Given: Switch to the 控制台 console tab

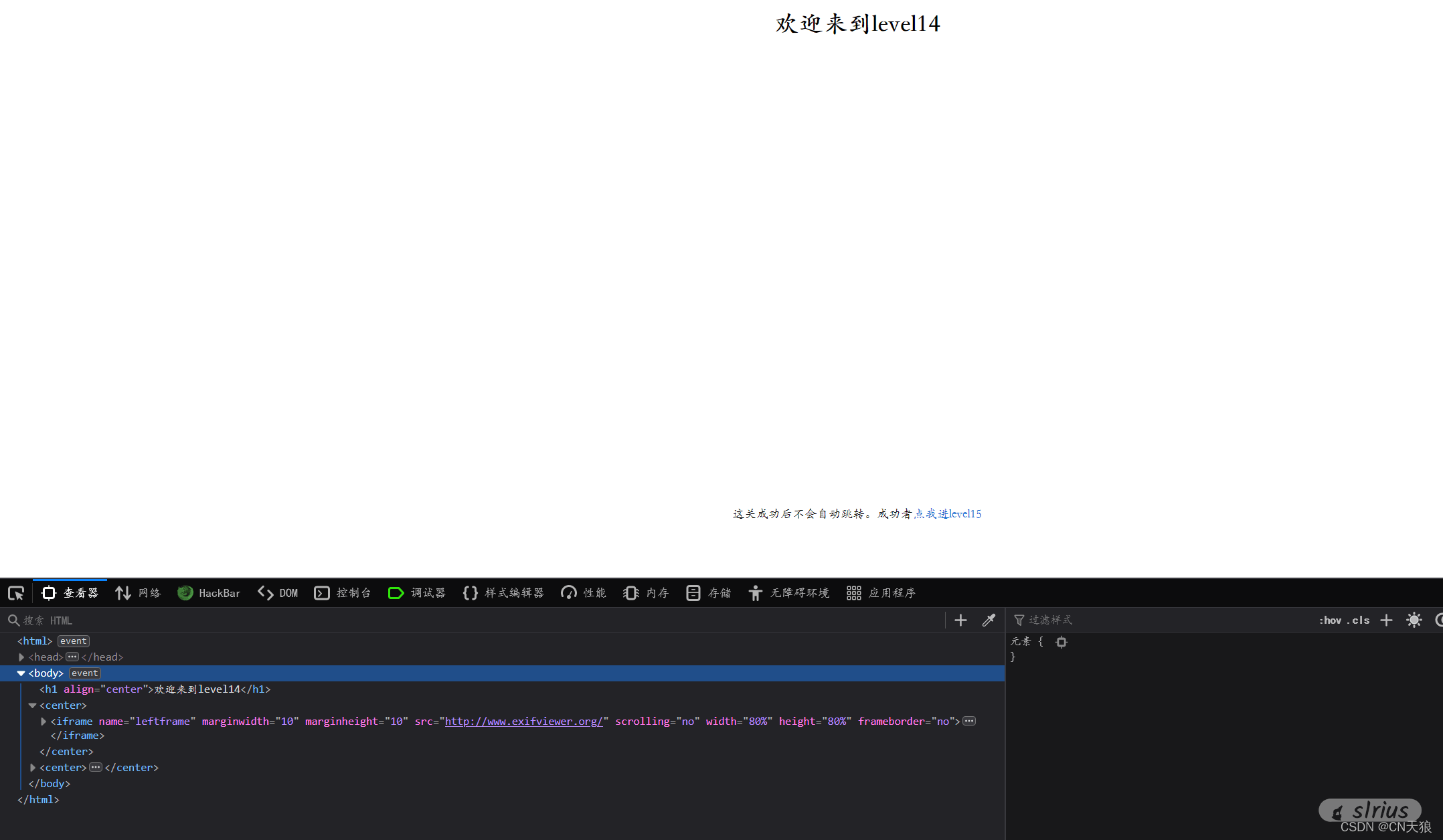Looking at the screenshot, I should click(x=342, y=593).
